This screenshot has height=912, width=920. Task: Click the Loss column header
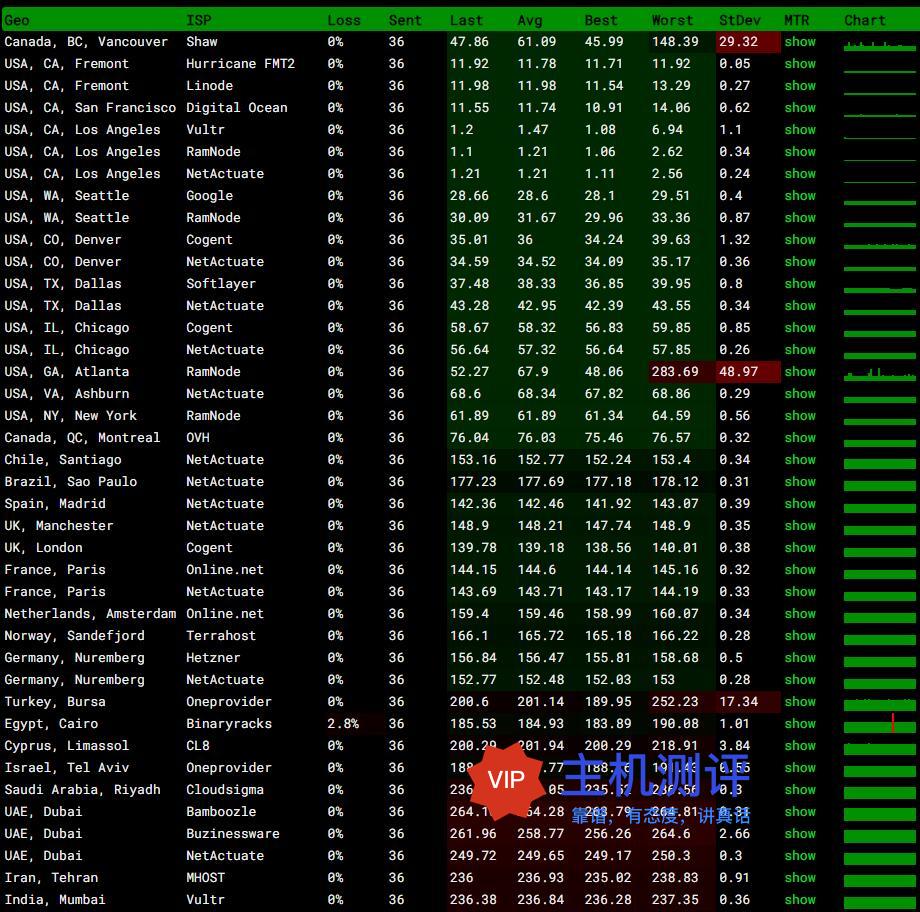(x=344, y=21)
